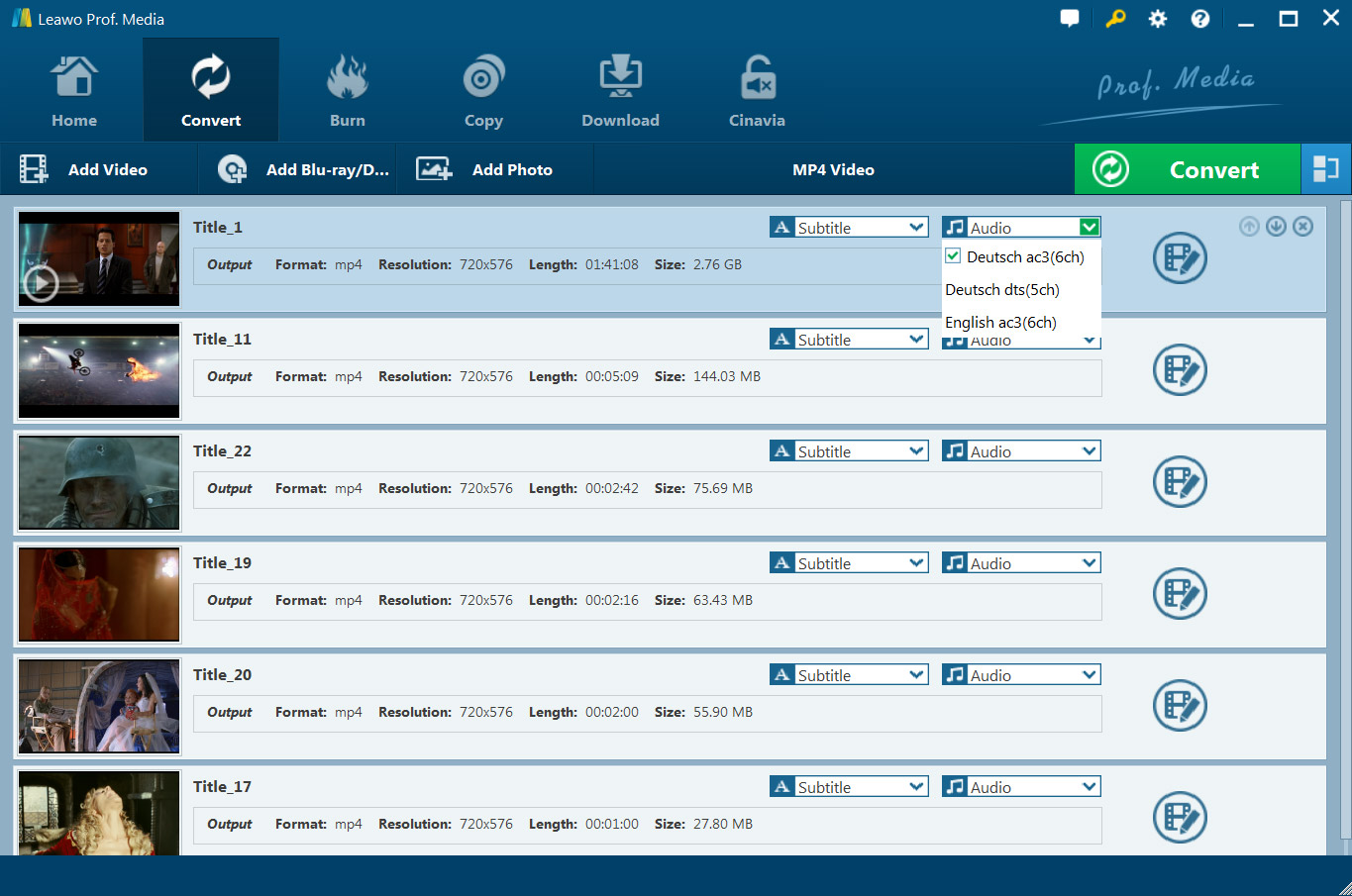Go to the Home module
Screen dimensions: 1352x896
74,90
